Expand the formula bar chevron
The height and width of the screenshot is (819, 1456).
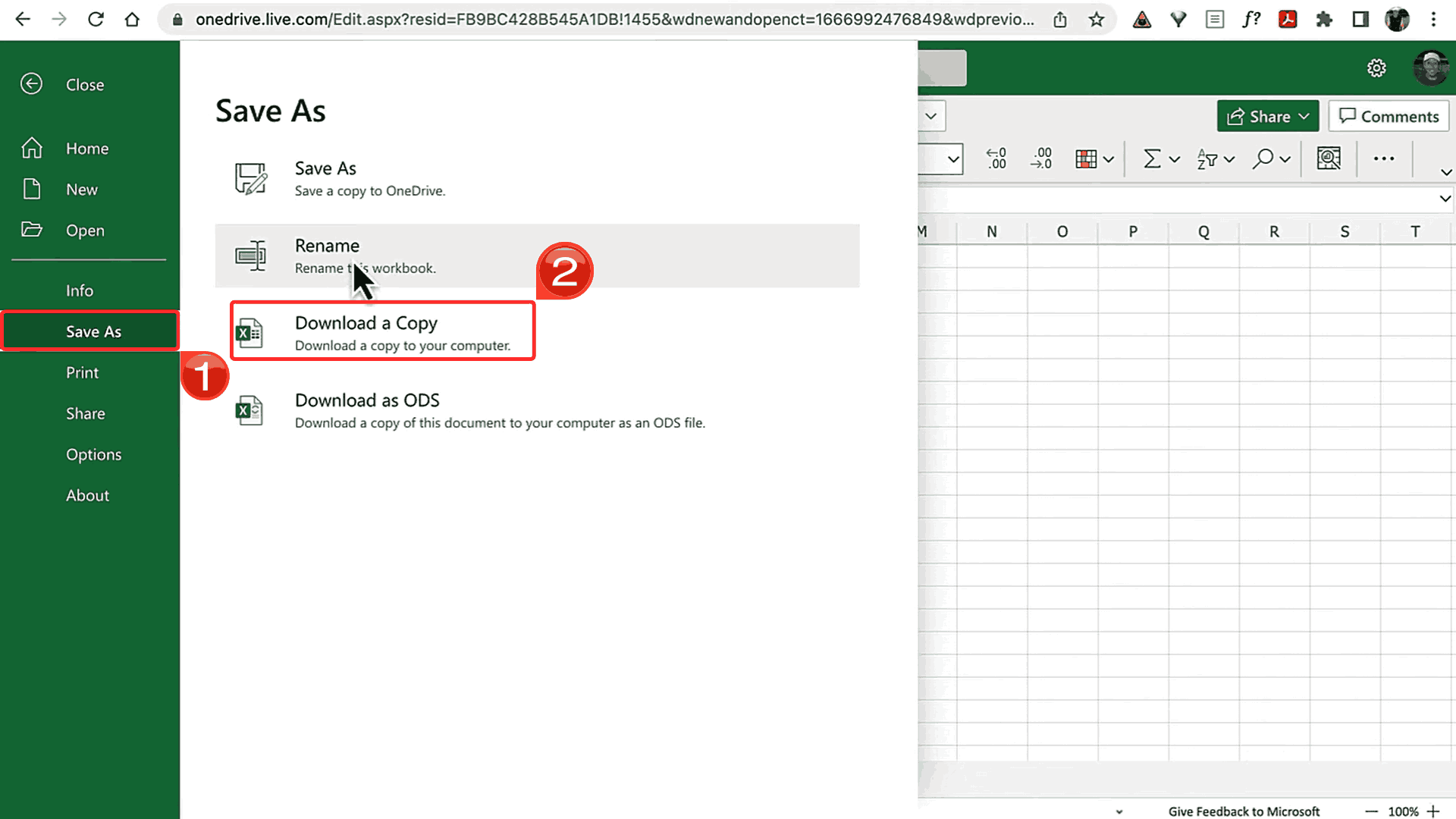(1445, 199)
